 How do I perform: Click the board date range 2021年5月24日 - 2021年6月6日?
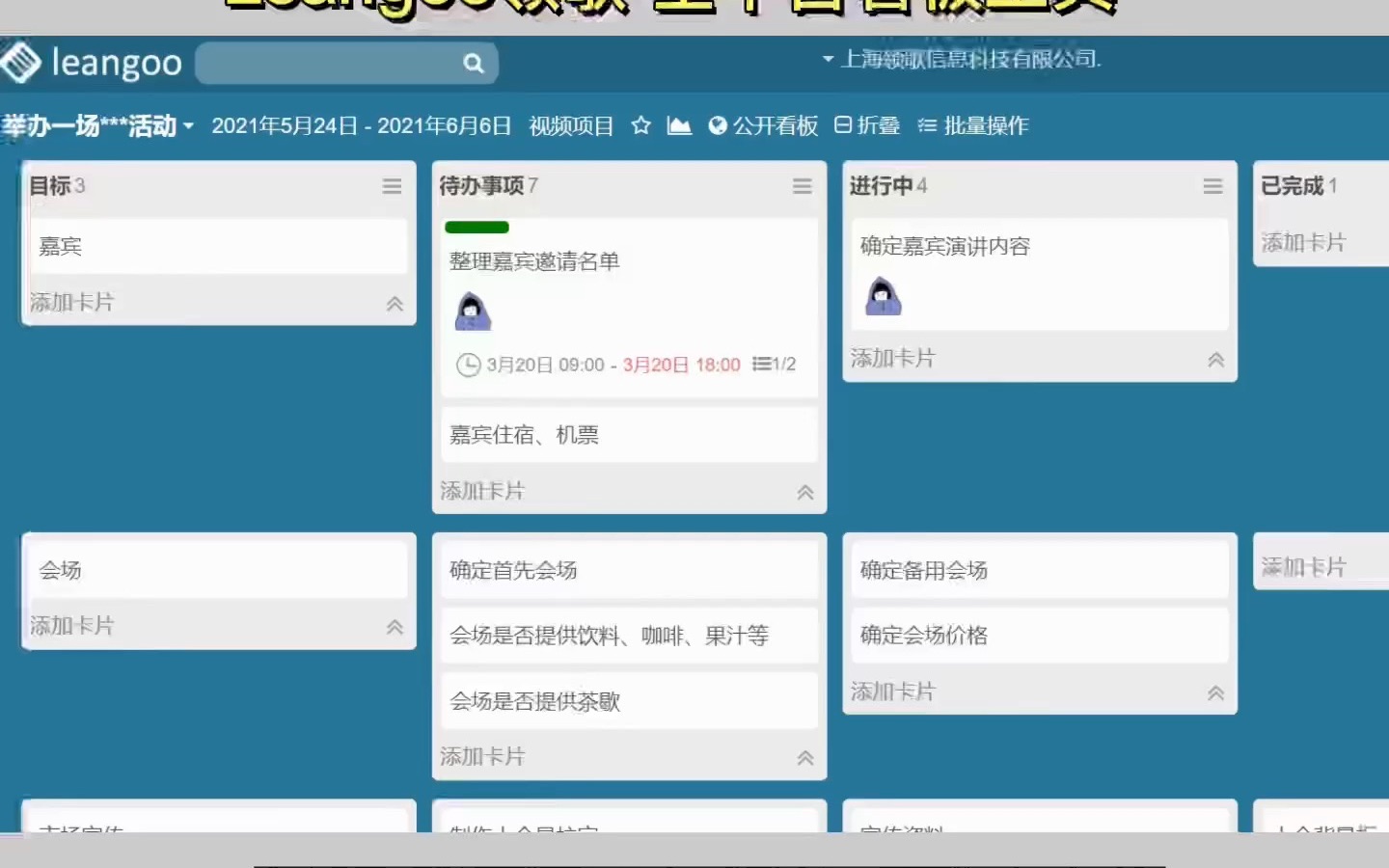(362, 126)
